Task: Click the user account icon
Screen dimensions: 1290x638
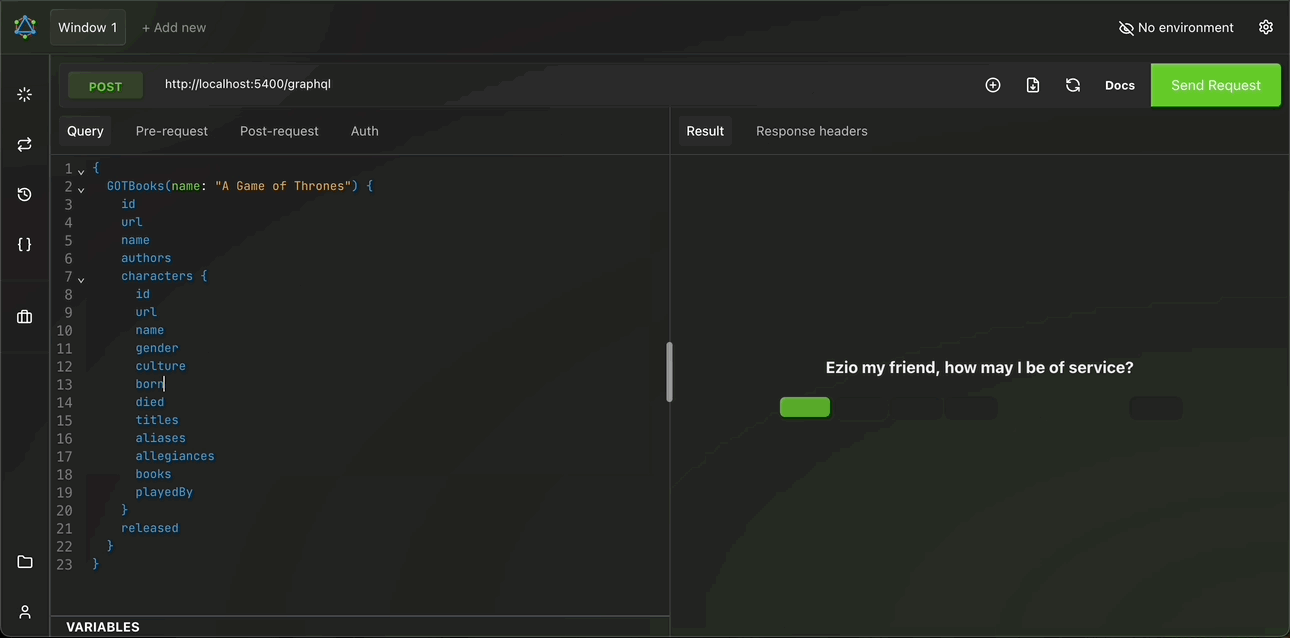Action: point(25,612)
